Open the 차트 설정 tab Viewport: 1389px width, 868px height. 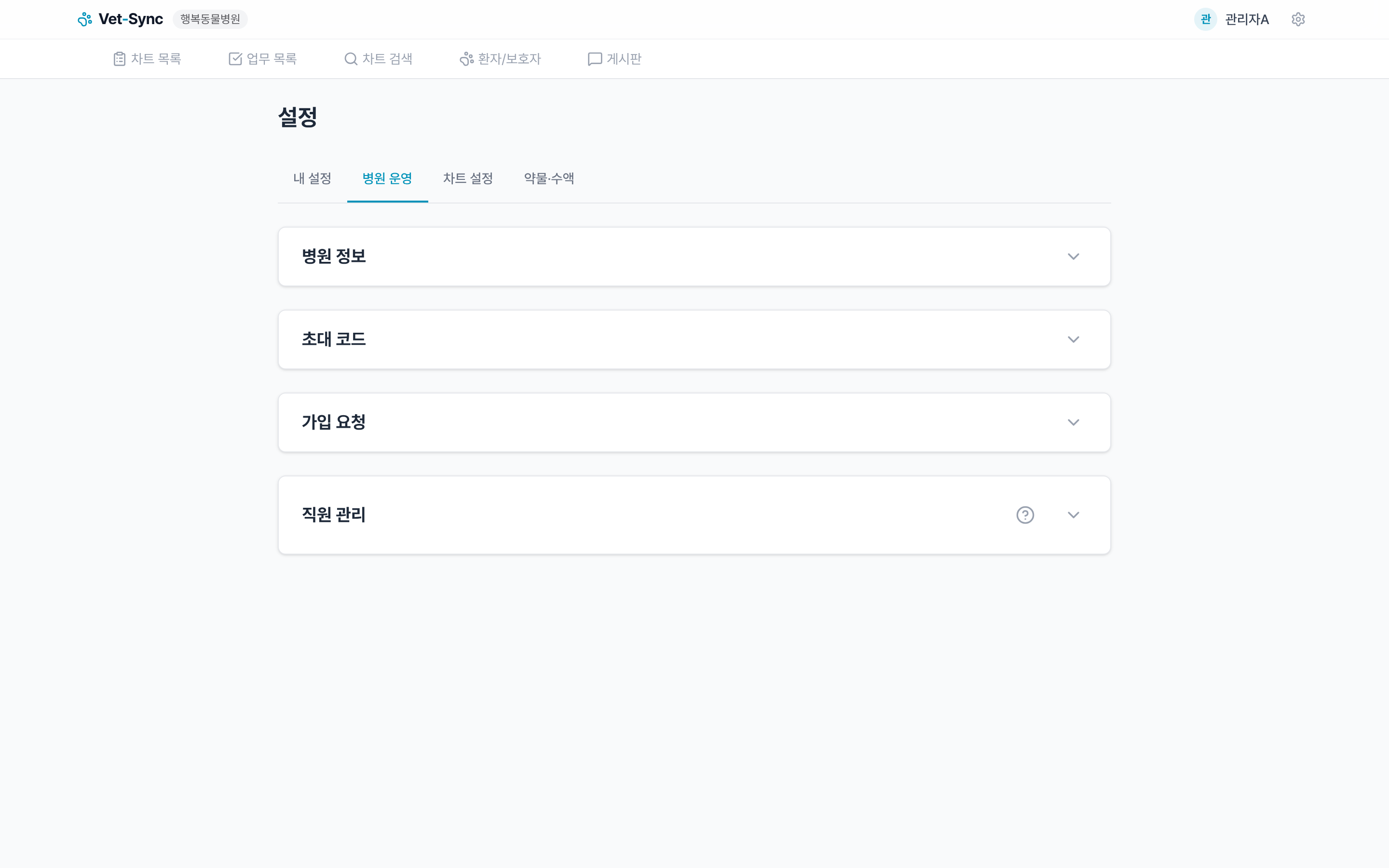click(468, 178)
